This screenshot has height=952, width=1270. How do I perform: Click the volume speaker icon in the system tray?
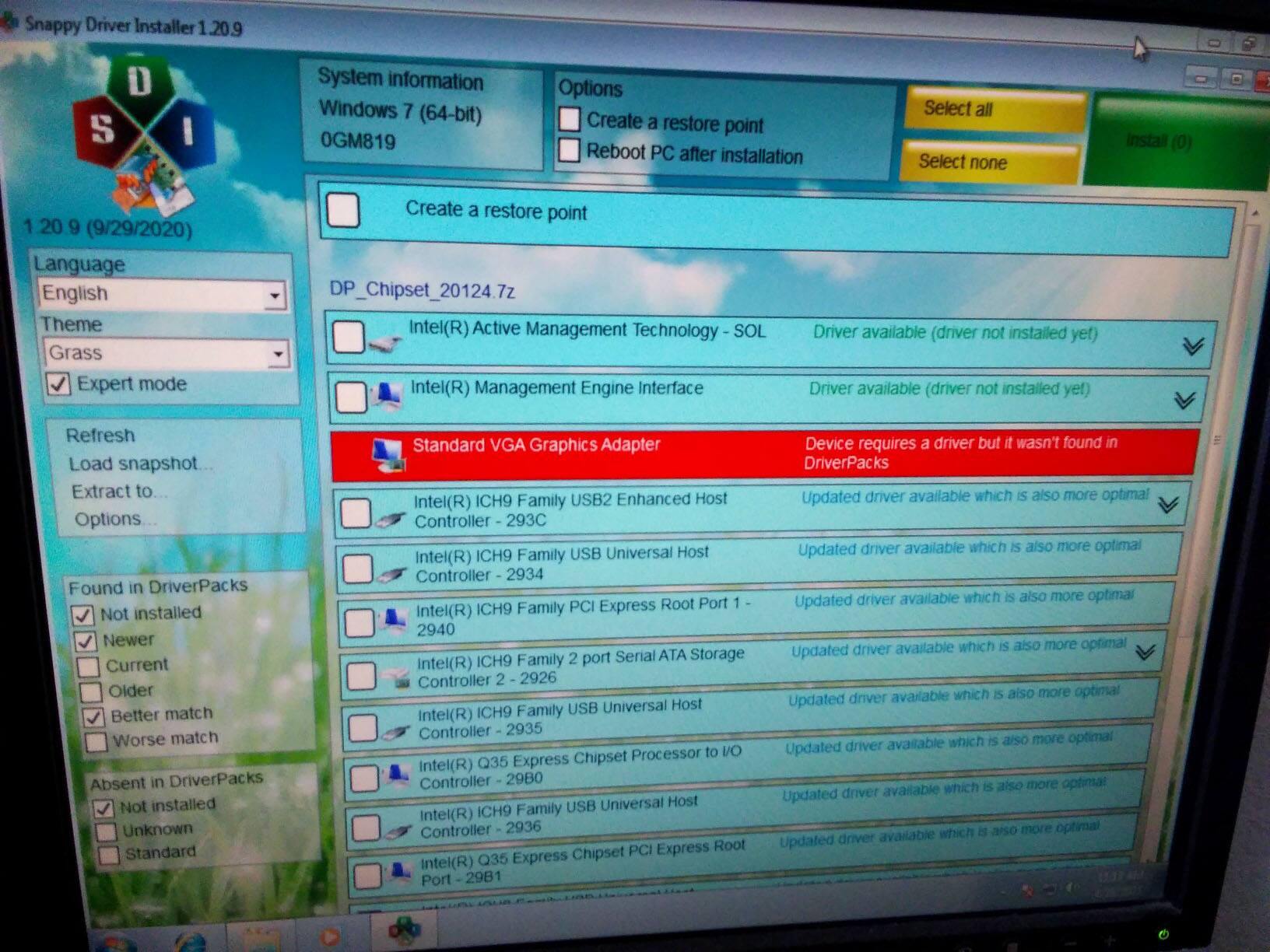pos(1073,888)
